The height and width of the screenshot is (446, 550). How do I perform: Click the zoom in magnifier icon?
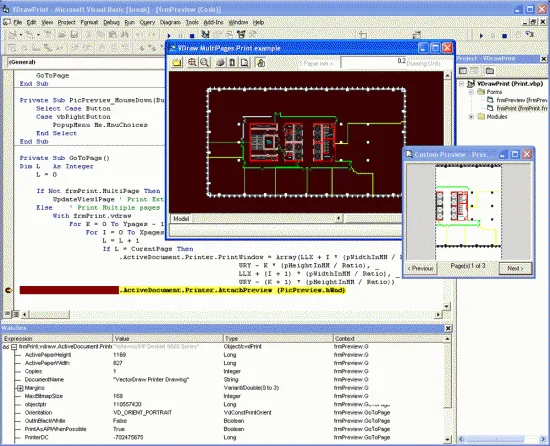tap(192, 63)
